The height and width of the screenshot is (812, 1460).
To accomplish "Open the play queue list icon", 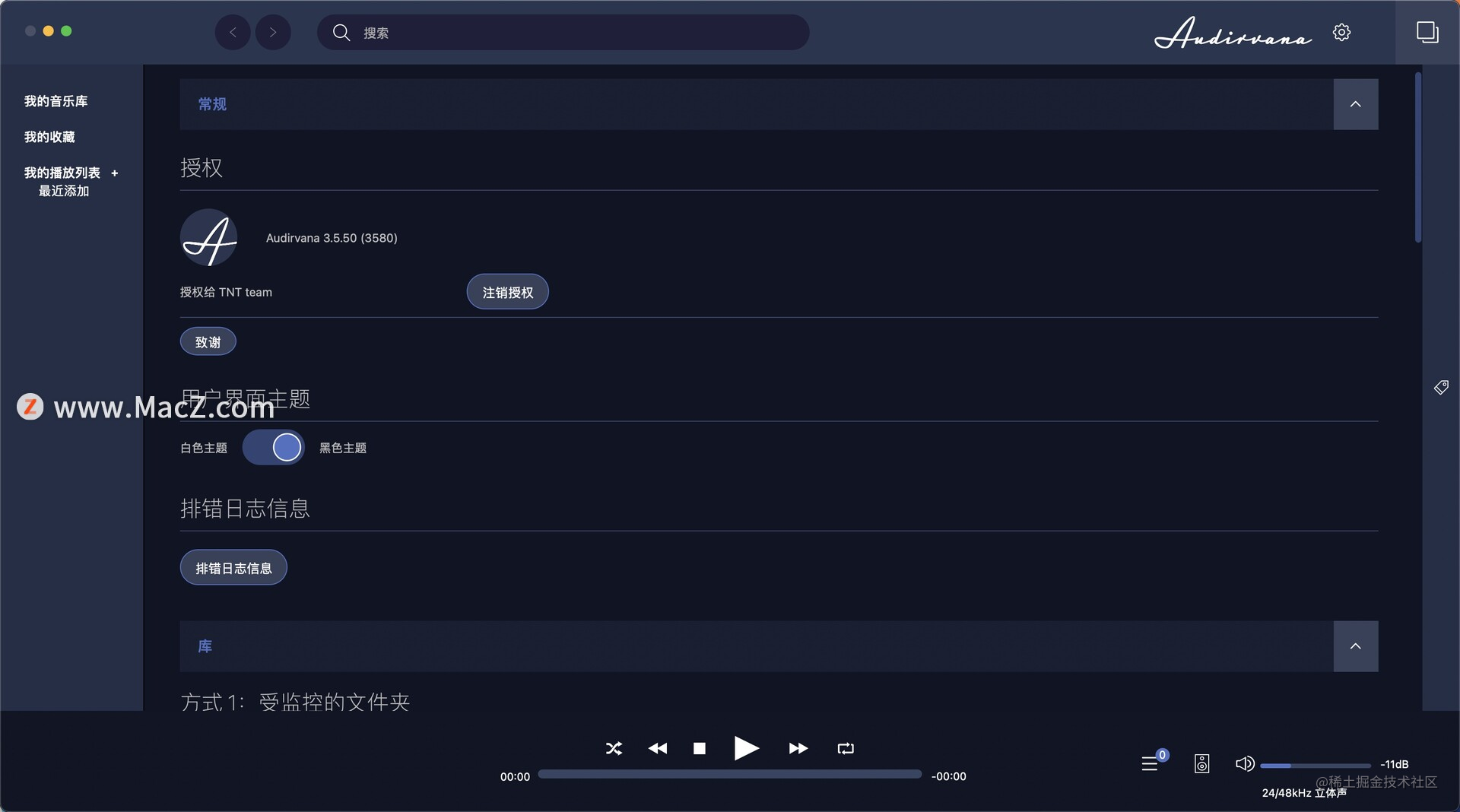I will coord(1151,764).
